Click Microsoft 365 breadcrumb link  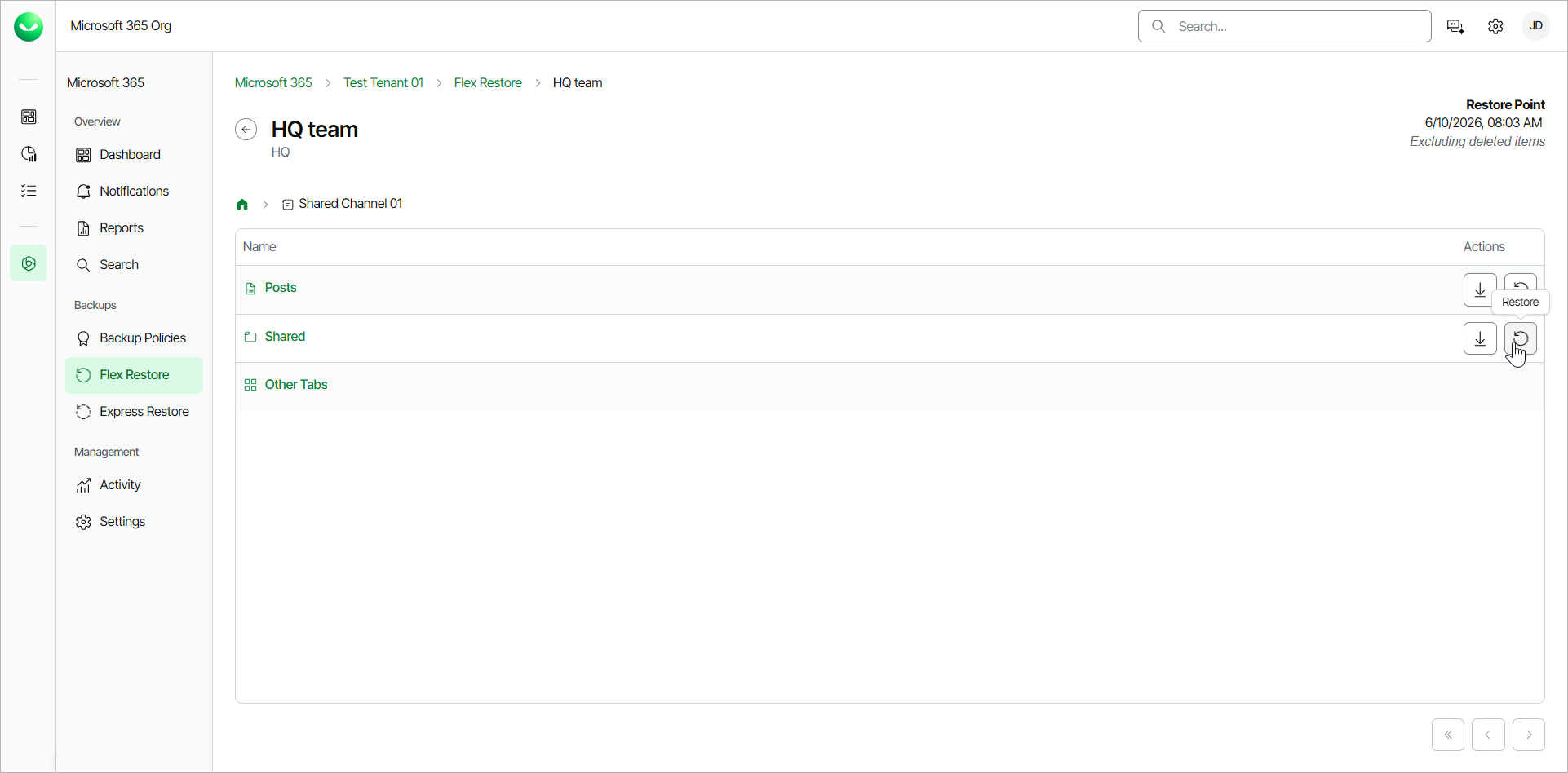[273, 83]
